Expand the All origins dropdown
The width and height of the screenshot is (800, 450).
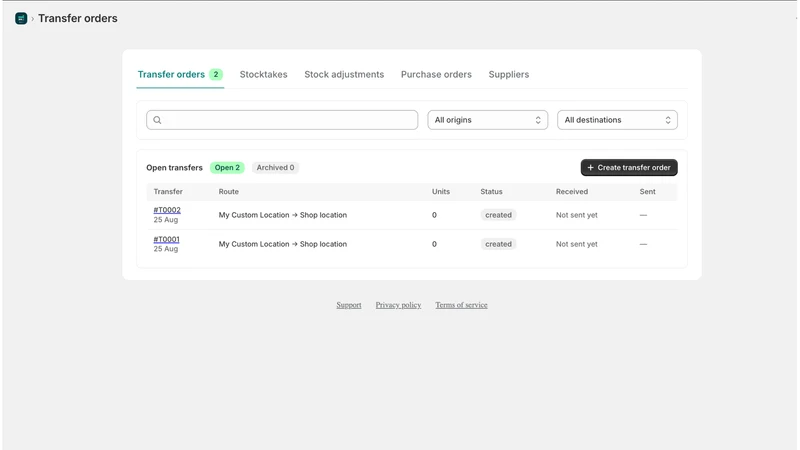click(x=488, y=120)
